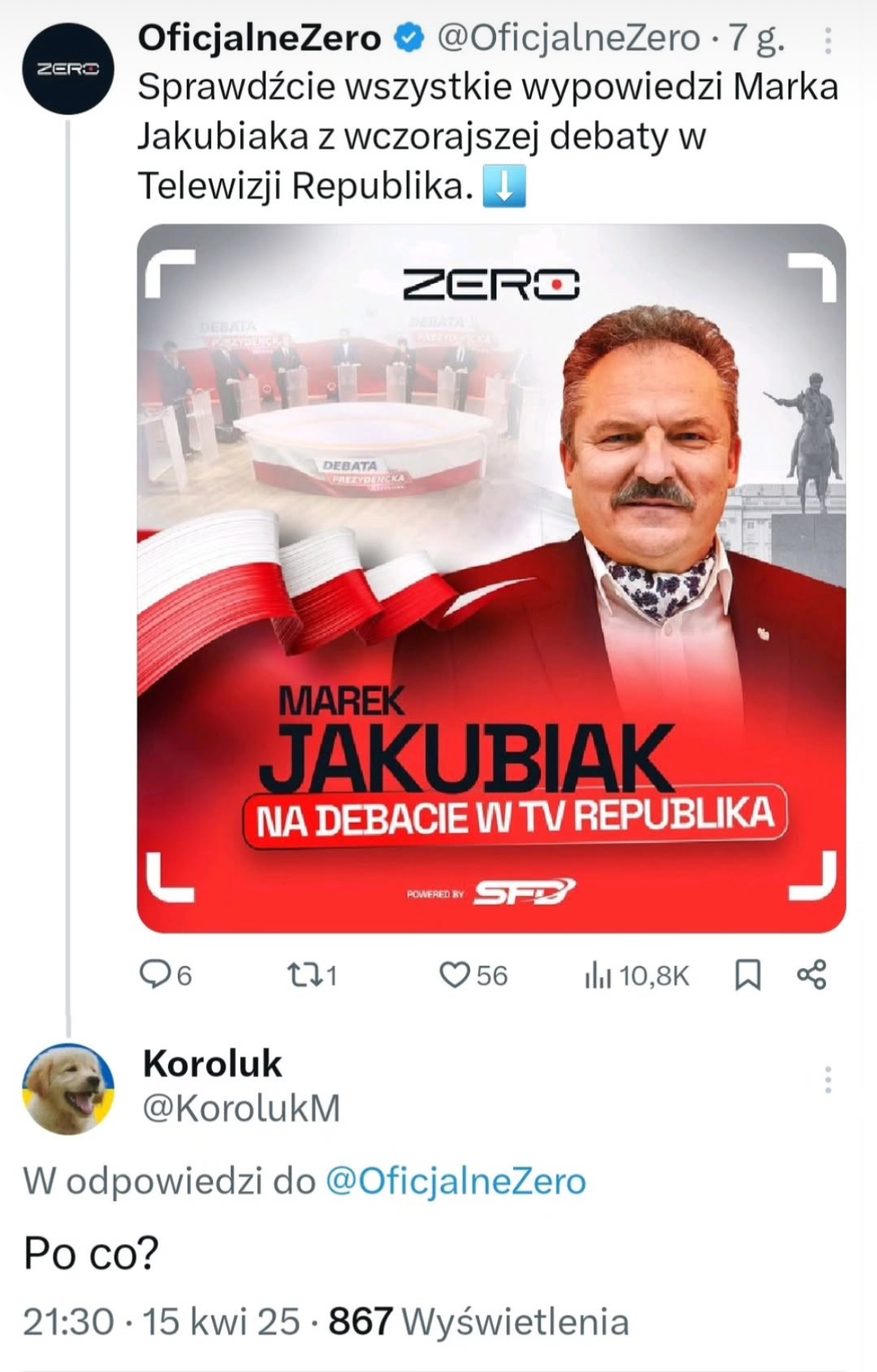This screenshot has height=1372, width=877.
Task: Click the blue verified badge
Action: tap(408, 39)
